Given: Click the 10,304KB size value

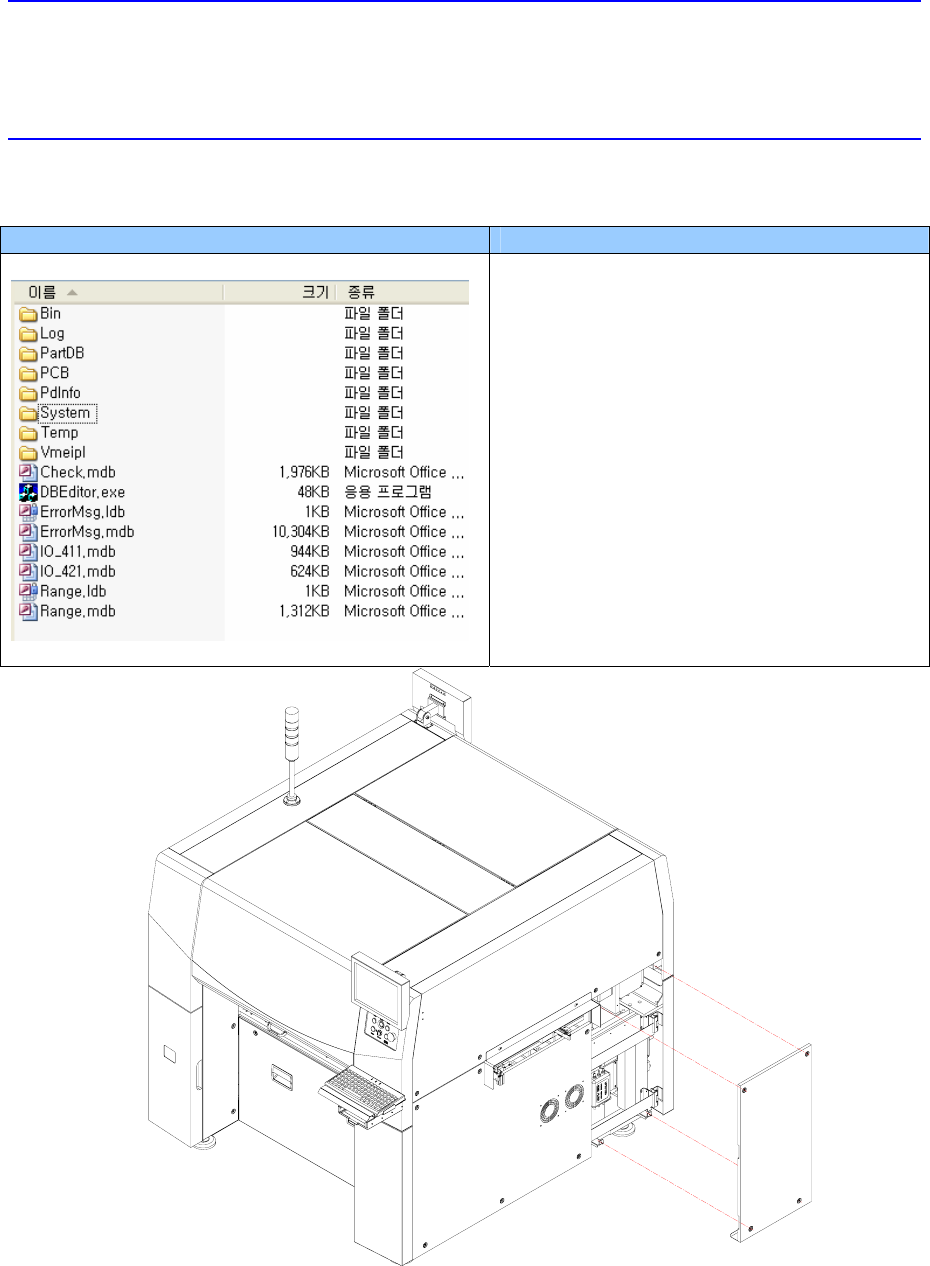Looking at the screenshot, I should tap(299, 532).
